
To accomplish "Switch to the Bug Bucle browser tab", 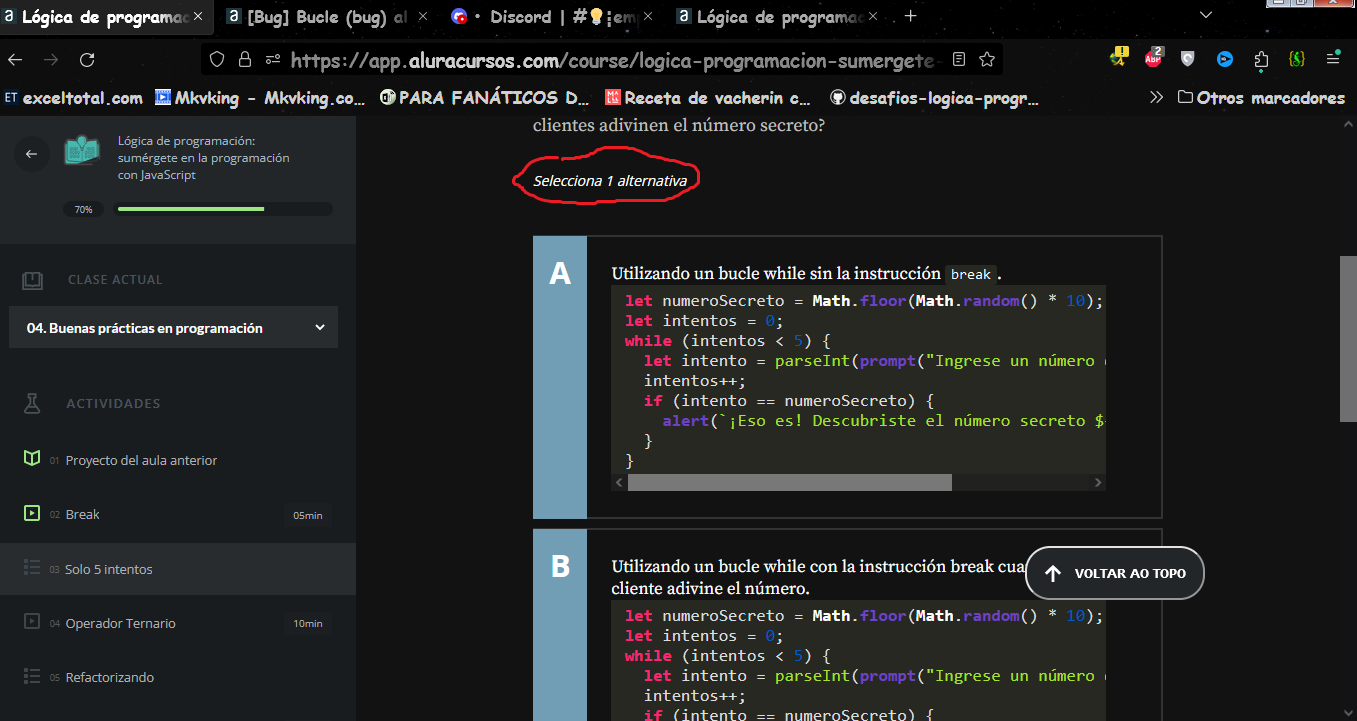I will (324, 16).
